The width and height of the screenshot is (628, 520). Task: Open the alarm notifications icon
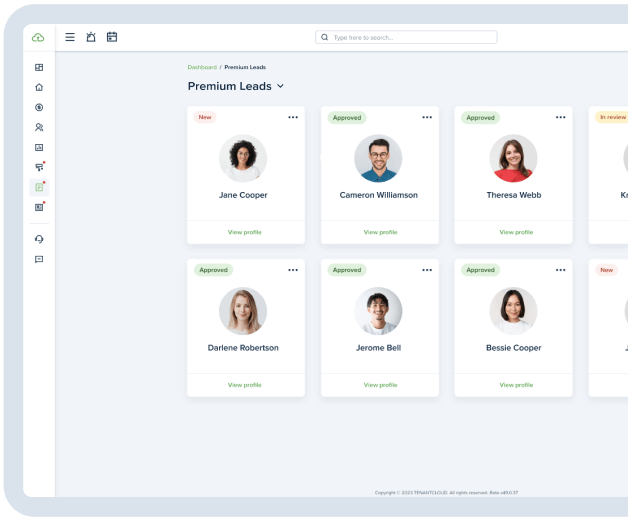91,37
